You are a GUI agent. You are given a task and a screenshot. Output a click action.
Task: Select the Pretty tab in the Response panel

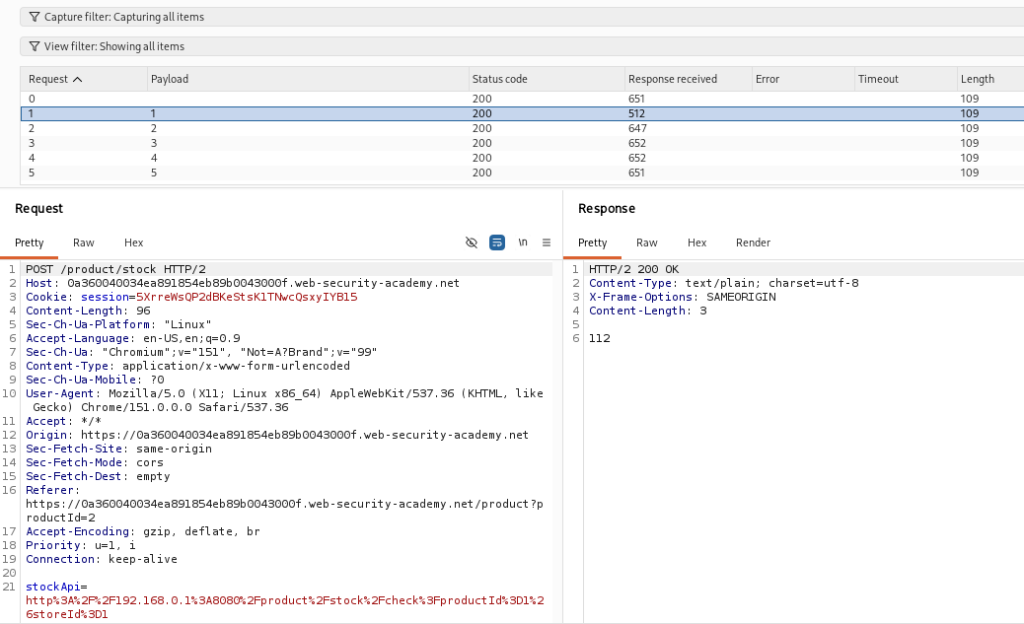(x=592, y=243)
